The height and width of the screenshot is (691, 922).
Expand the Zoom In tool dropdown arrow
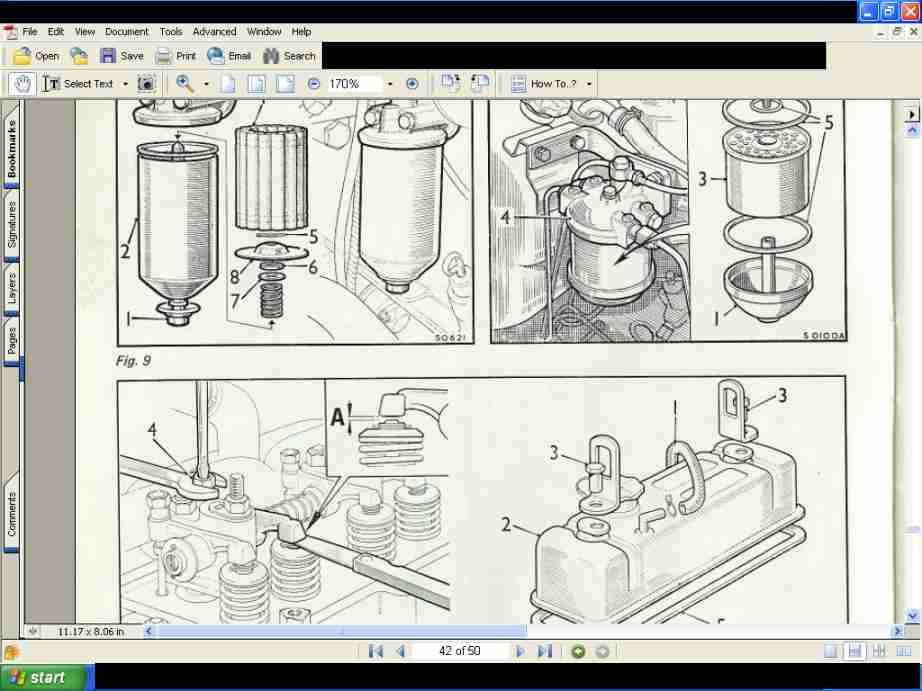point(206,84)
